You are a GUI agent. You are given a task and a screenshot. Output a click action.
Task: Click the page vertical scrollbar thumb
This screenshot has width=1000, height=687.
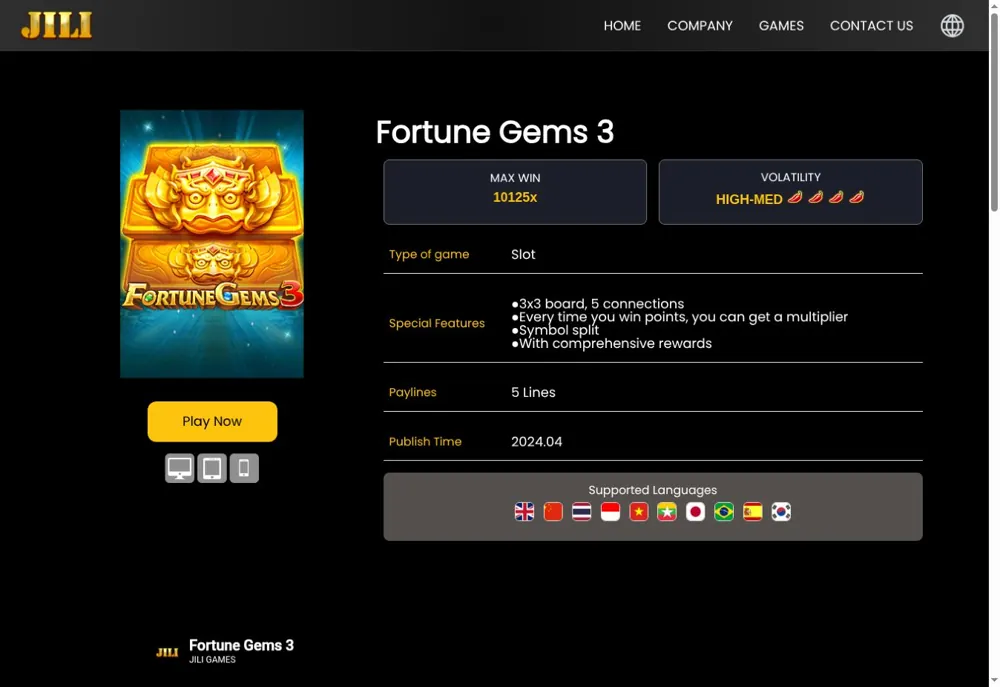tap(994, 112)
